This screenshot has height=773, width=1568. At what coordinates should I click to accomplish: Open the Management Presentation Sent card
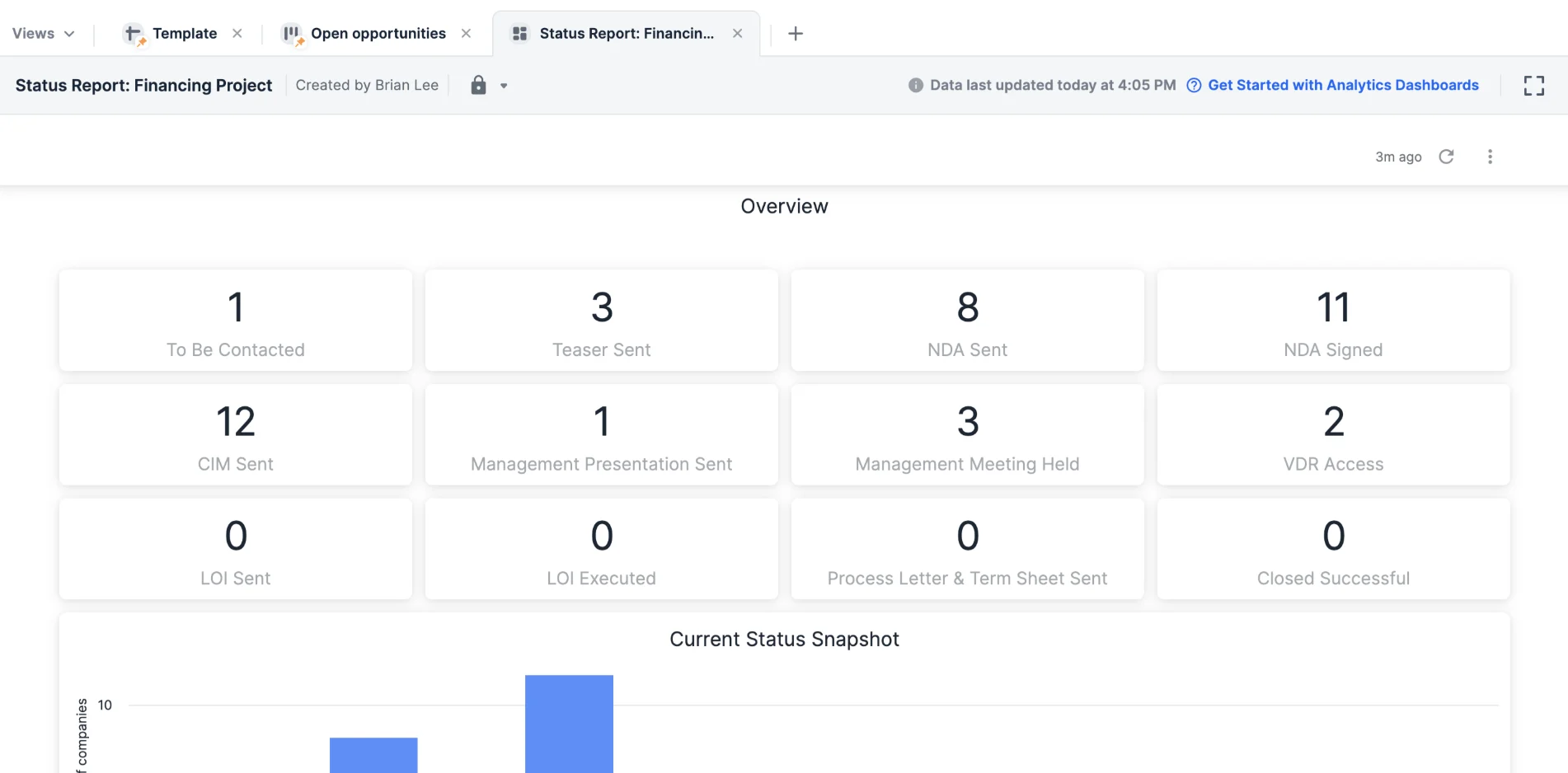coord(602,435)
